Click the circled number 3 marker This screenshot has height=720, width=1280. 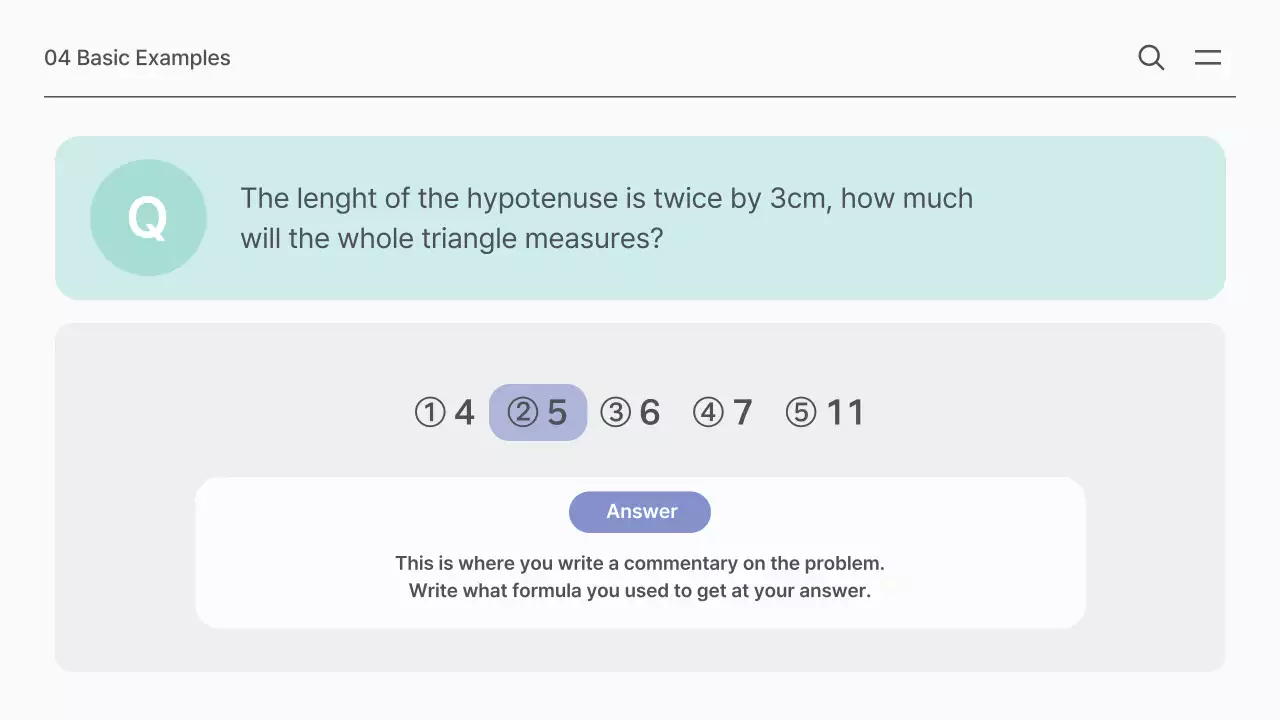tap(615, 412)
